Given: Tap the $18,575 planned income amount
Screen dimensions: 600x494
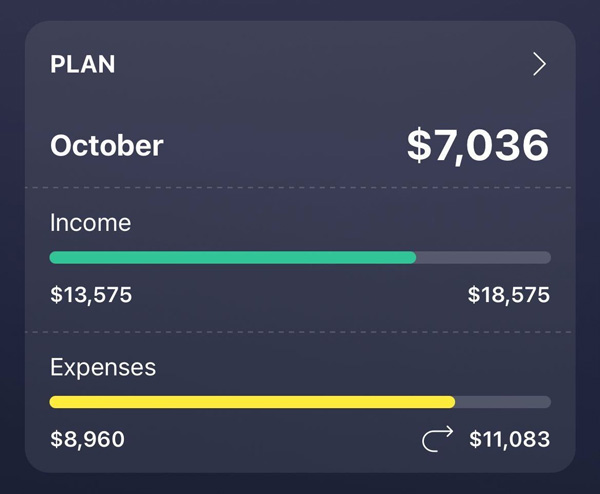Looking at the screenshot, I should point(508,295).
